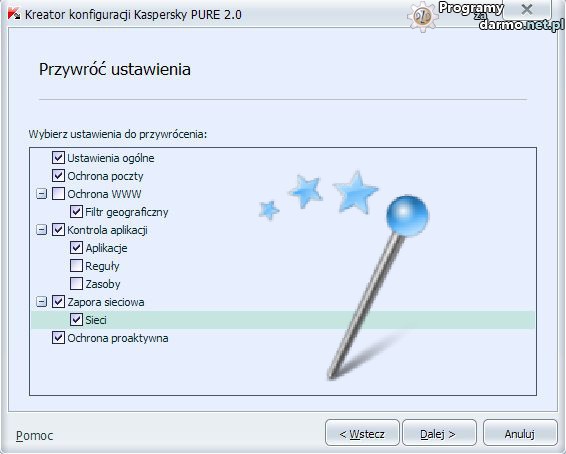Enable the Ochrona WWW checkbox
Viewport: 566px width, 454px height.
(x=58, y=194)
